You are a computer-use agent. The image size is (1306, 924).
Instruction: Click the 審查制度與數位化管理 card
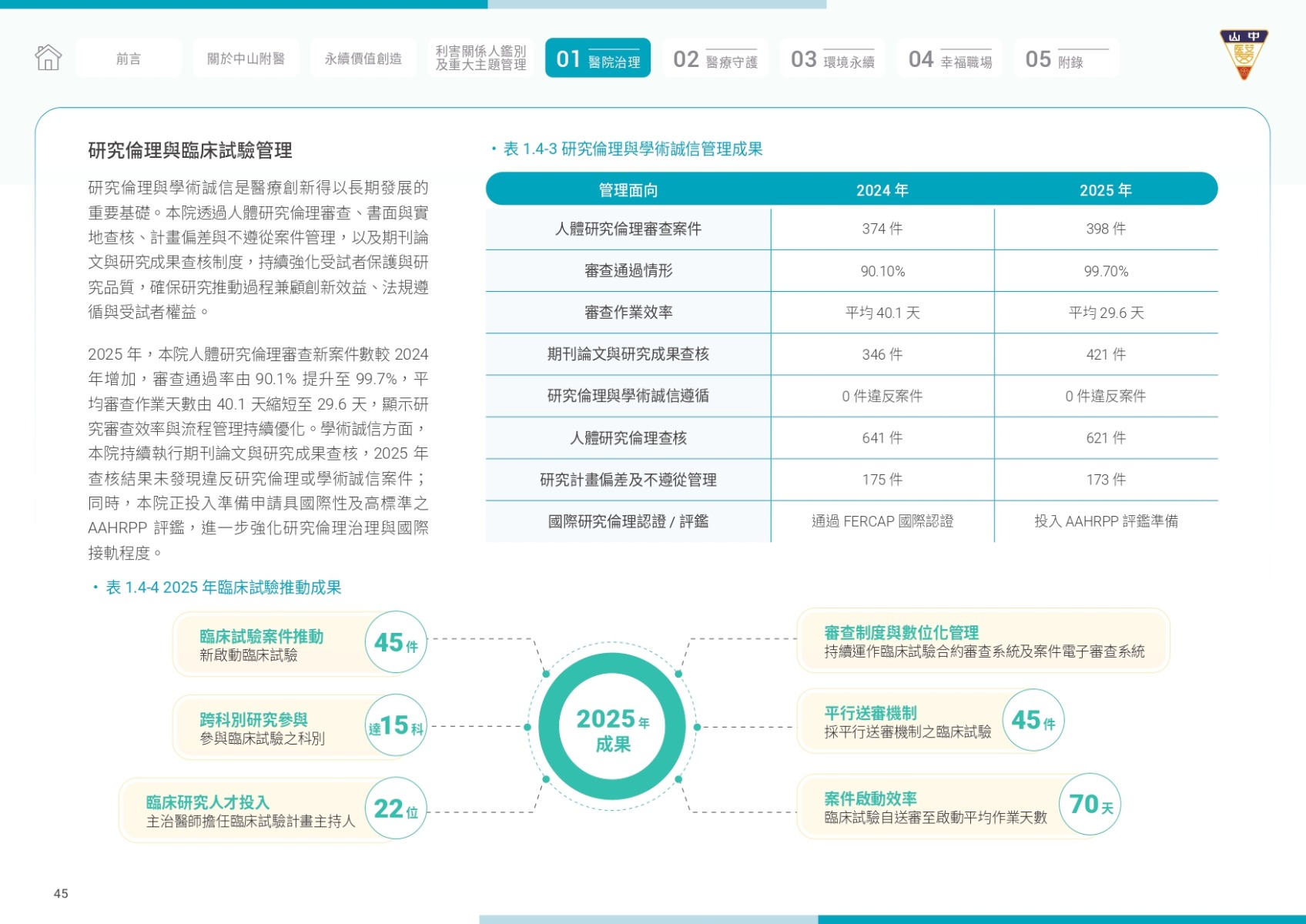pyautogui.click(x=983, y=641)
